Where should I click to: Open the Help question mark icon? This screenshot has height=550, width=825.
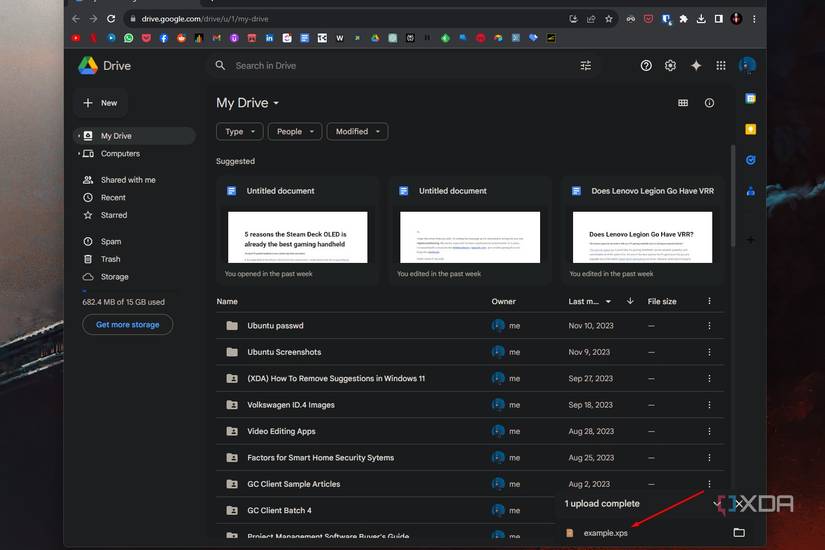[x=646, y=66]
